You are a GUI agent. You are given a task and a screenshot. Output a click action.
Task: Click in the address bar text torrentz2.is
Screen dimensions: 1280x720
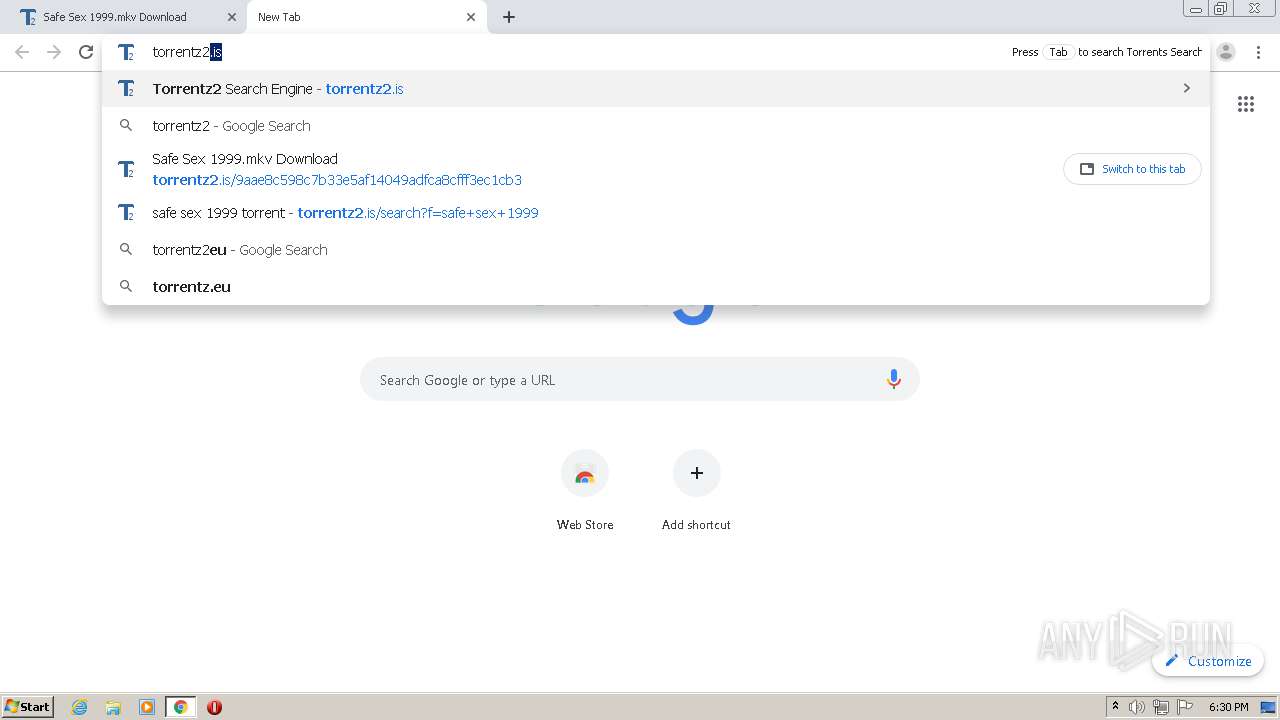[x=187, y=52]
